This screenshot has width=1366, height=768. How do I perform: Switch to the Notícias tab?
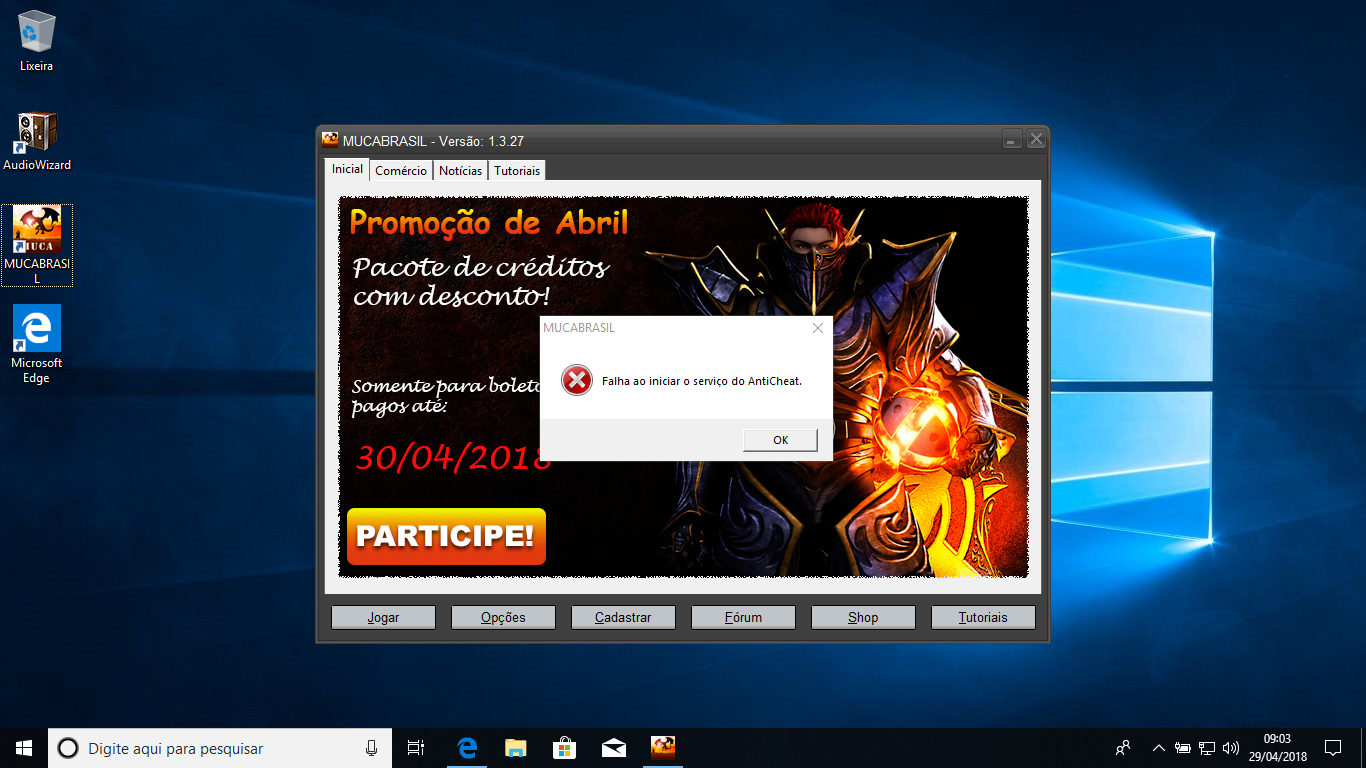(460, 171)
